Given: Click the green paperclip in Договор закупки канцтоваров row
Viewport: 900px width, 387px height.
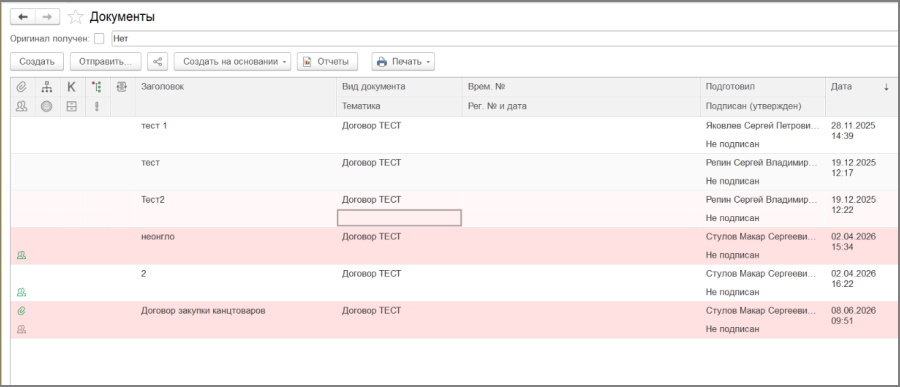Looking at the screenshot, I should pos(22,311).
